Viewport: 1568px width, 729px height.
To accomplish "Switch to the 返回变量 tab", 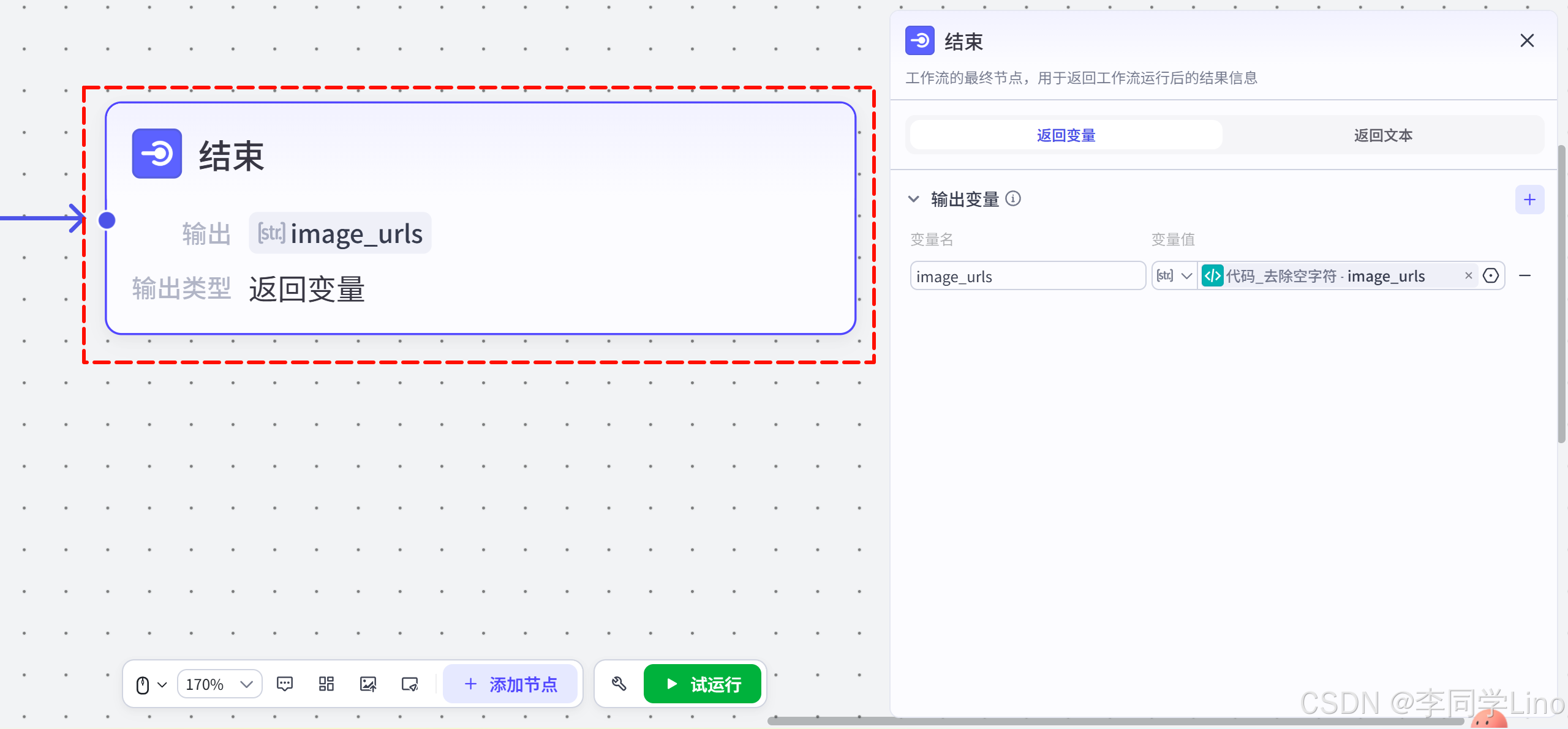I will coord(1066,135).
